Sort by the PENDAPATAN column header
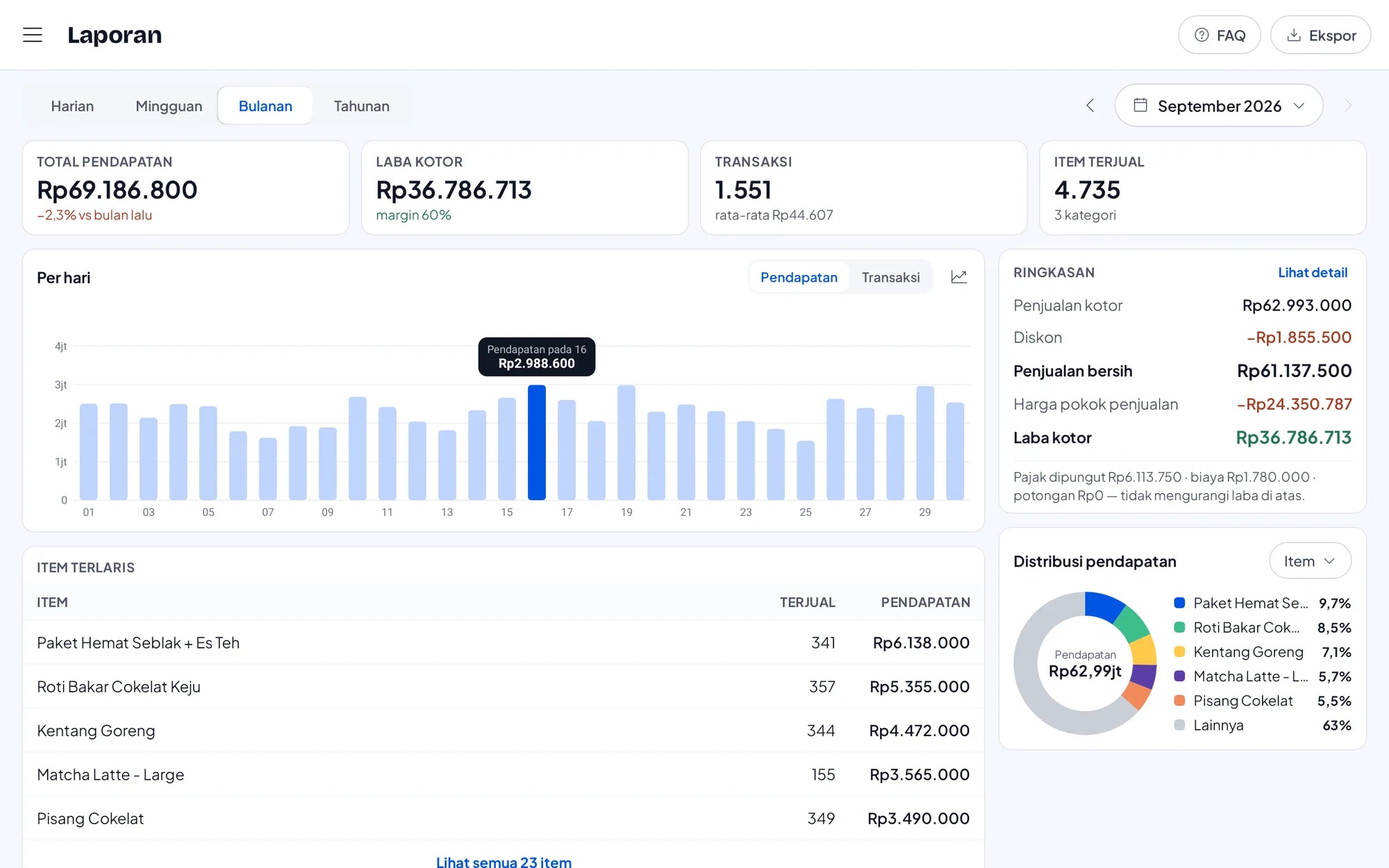The height and width of the screenshot is (868, 1389). [x=925, y=602]
